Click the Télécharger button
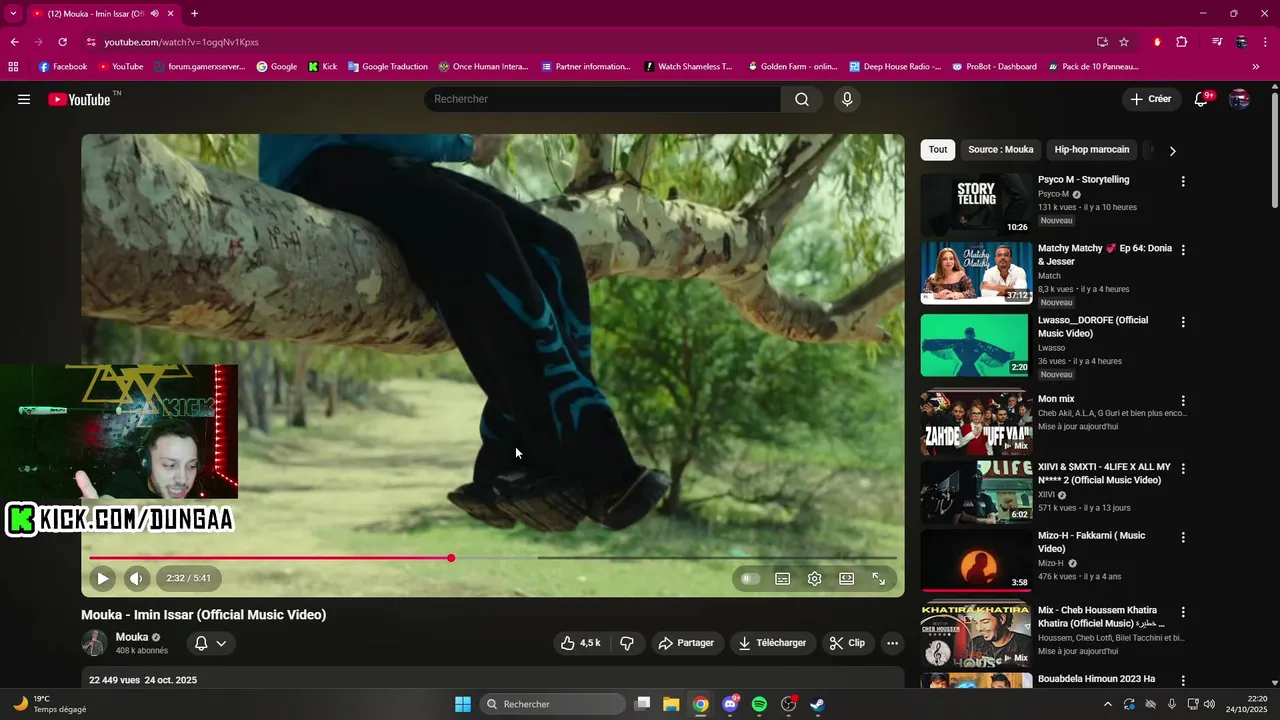Viewport: 1280px width, 720px height. click(773, 643)
